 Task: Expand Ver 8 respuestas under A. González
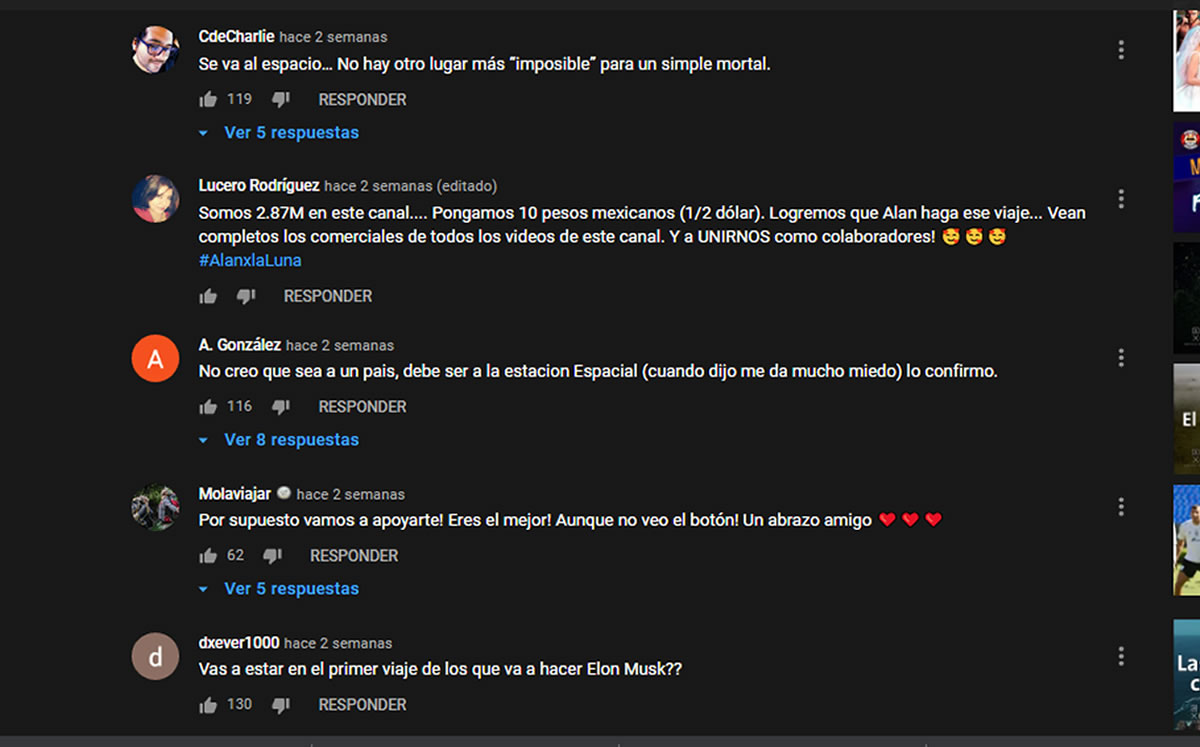279,439
